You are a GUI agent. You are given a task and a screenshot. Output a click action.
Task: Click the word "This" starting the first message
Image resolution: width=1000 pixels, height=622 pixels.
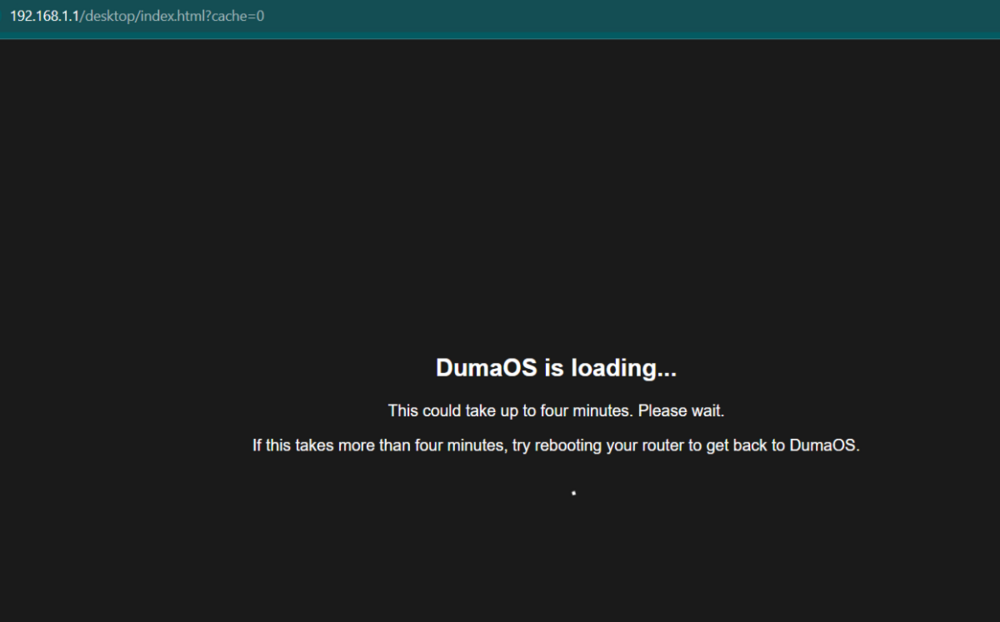(404, 411)
